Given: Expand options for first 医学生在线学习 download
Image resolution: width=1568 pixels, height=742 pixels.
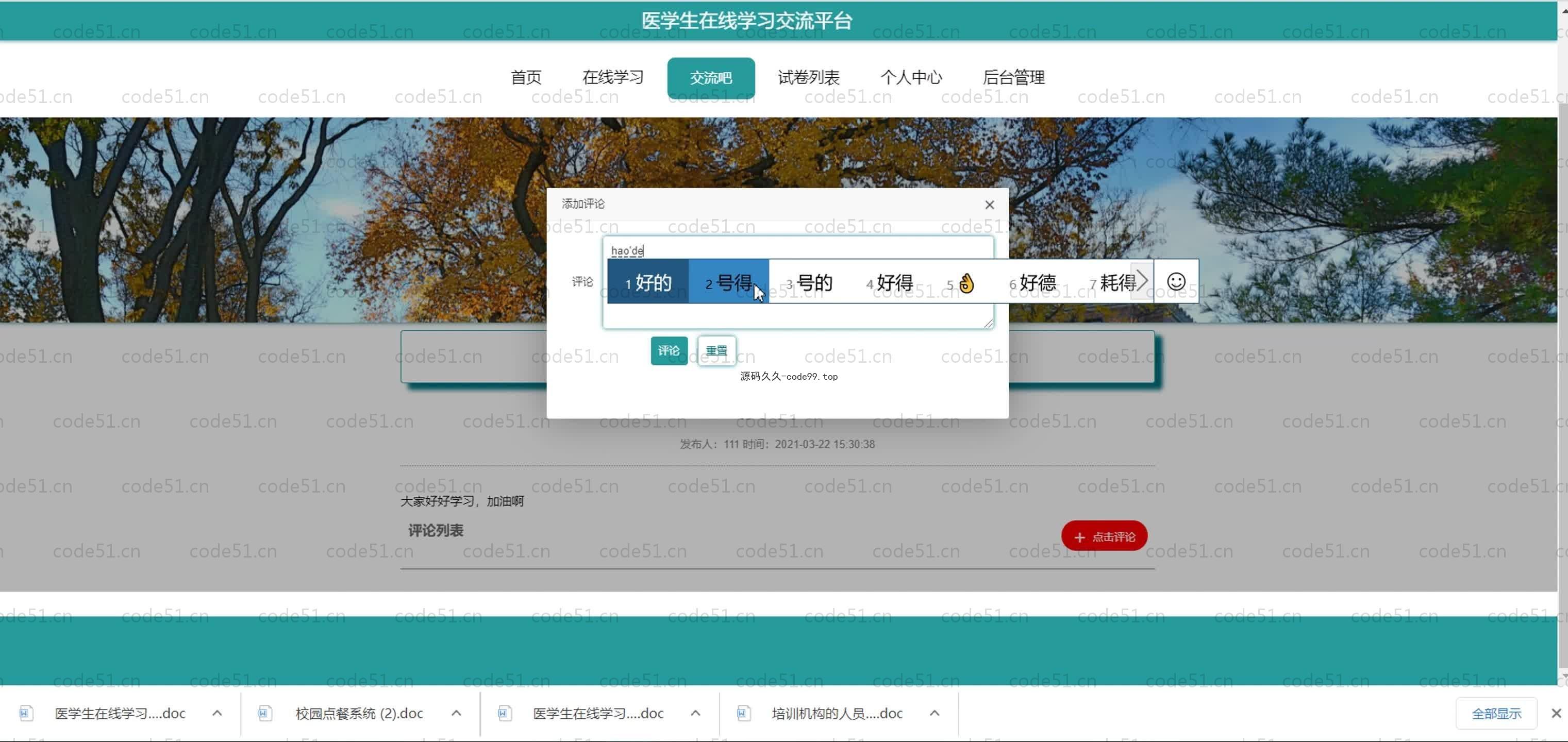Looking at the screenshot, I should [216, 713].
